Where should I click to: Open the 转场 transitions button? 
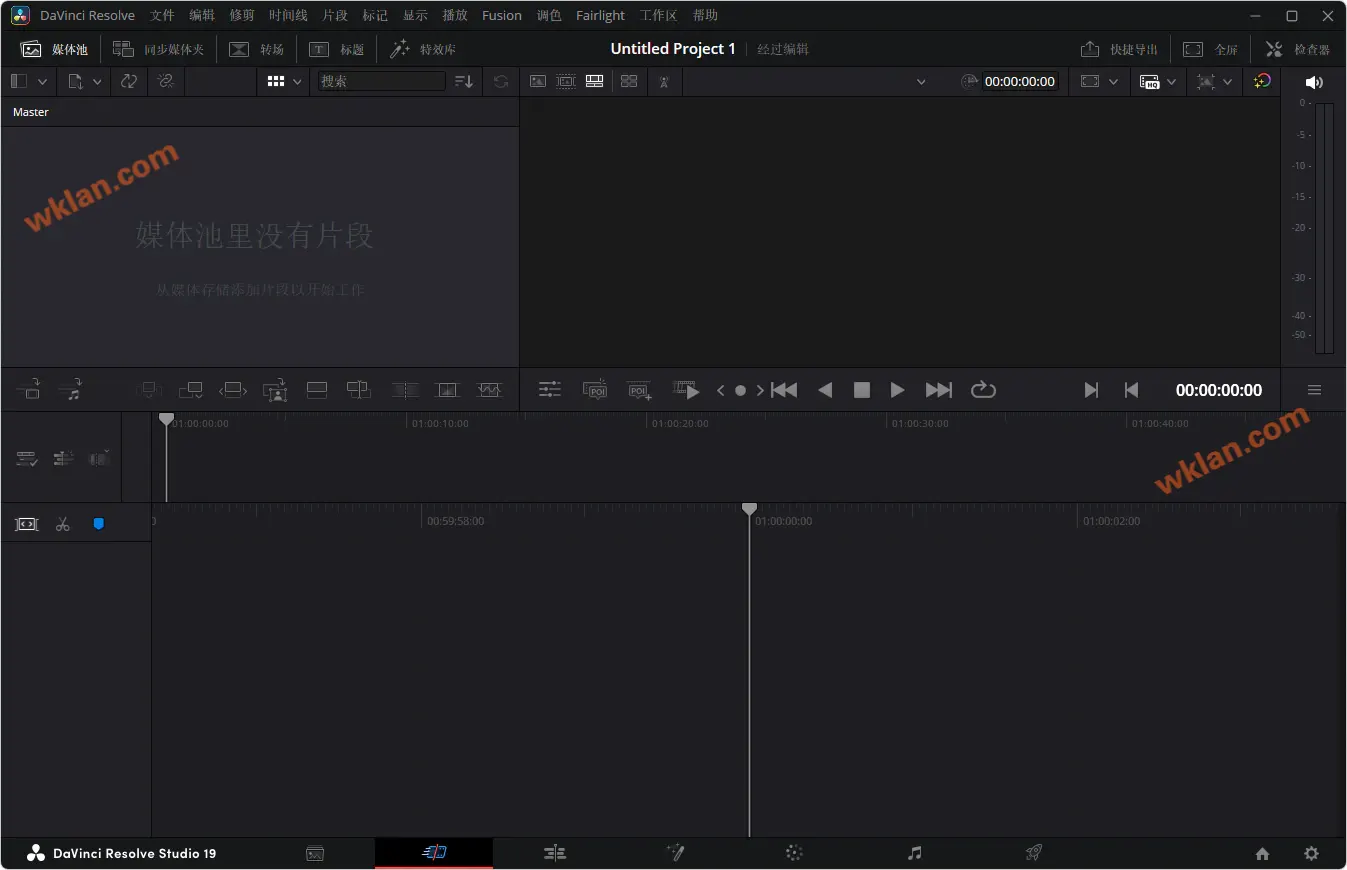pos(257,49)
